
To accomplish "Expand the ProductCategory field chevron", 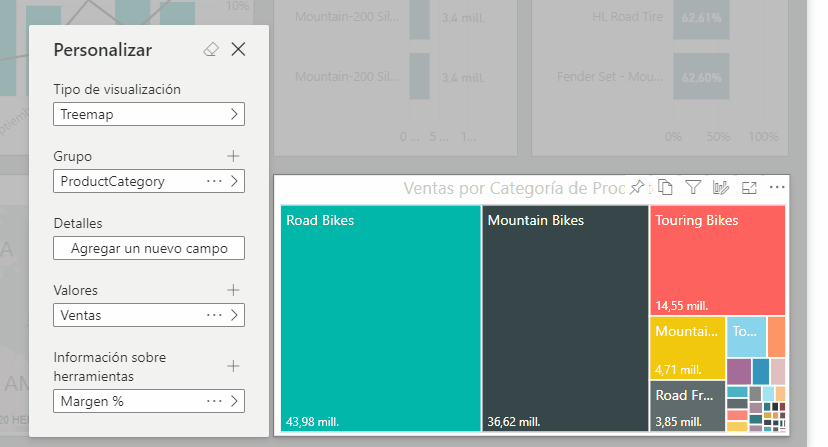I will pos(234,181).
